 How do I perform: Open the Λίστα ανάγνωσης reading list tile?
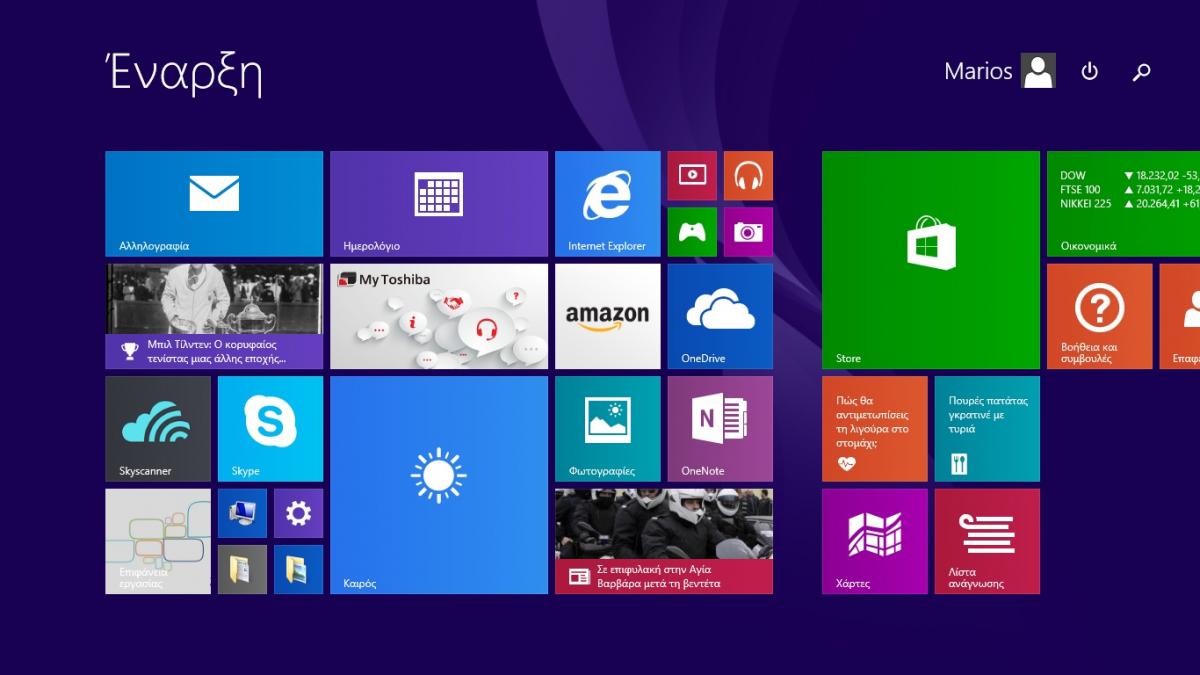point(987,541)
